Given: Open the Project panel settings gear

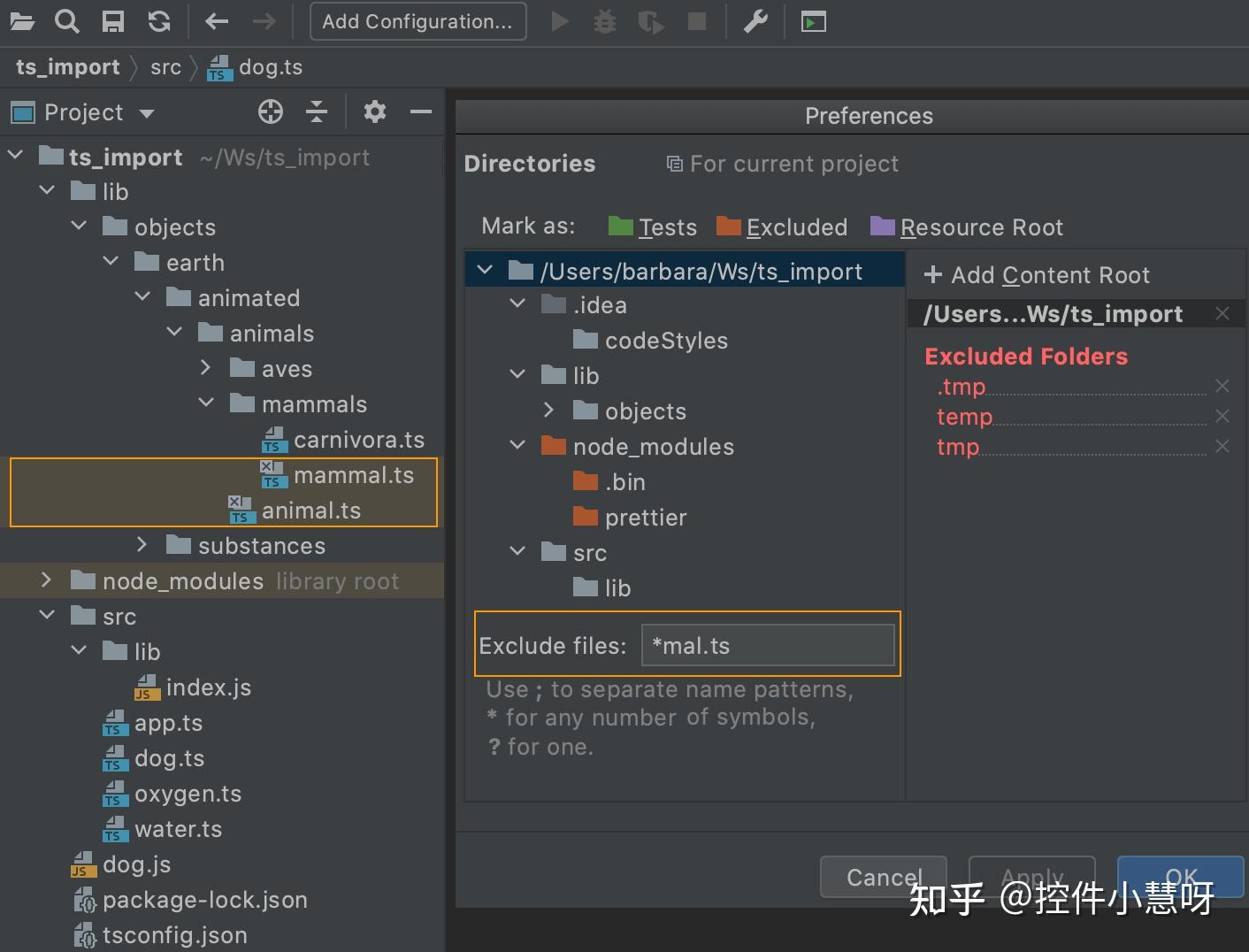Looking at the screenshot, I should (374, 111).
